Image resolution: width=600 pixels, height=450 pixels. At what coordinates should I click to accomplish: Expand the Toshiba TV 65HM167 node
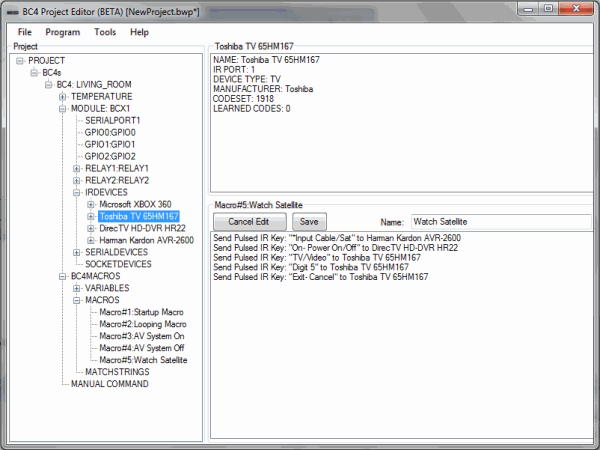pyautogui.click(x=91, y=217)
